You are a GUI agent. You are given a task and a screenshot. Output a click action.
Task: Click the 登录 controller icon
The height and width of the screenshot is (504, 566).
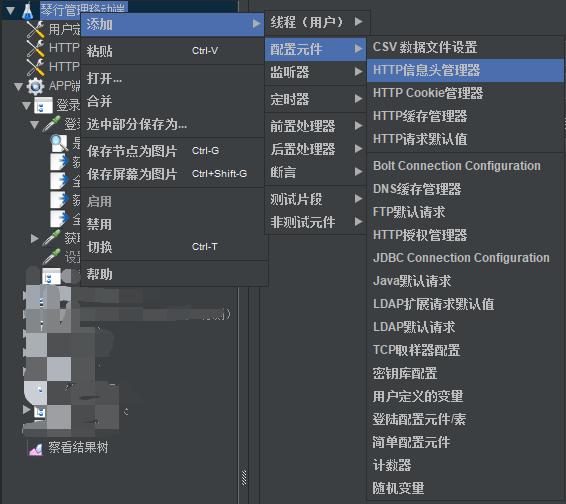[44, 105]
